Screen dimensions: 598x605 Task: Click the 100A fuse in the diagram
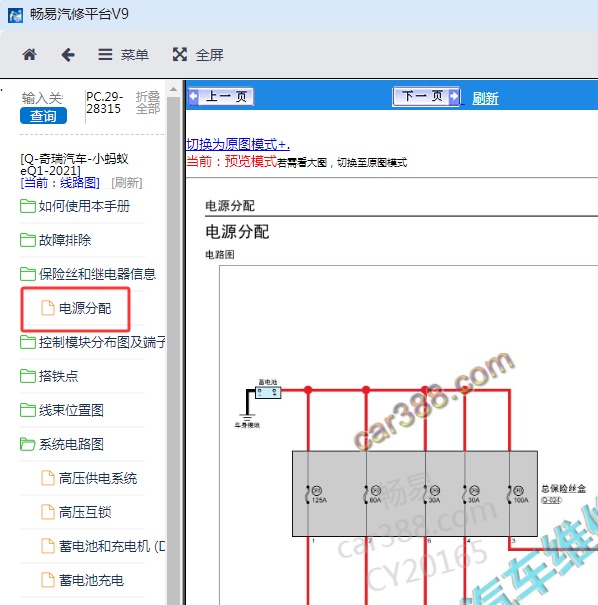point(518,495)
